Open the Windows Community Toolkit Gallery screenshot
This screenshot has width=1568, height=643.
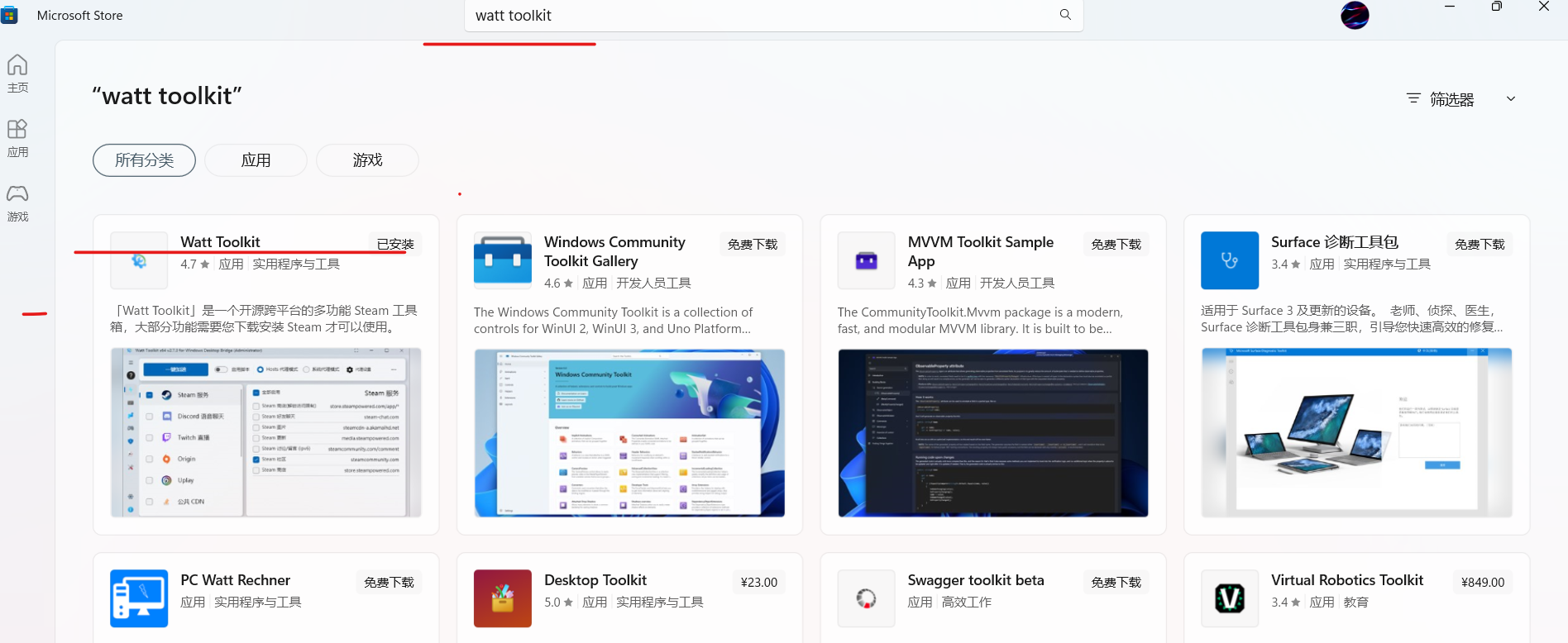(629, 432)
